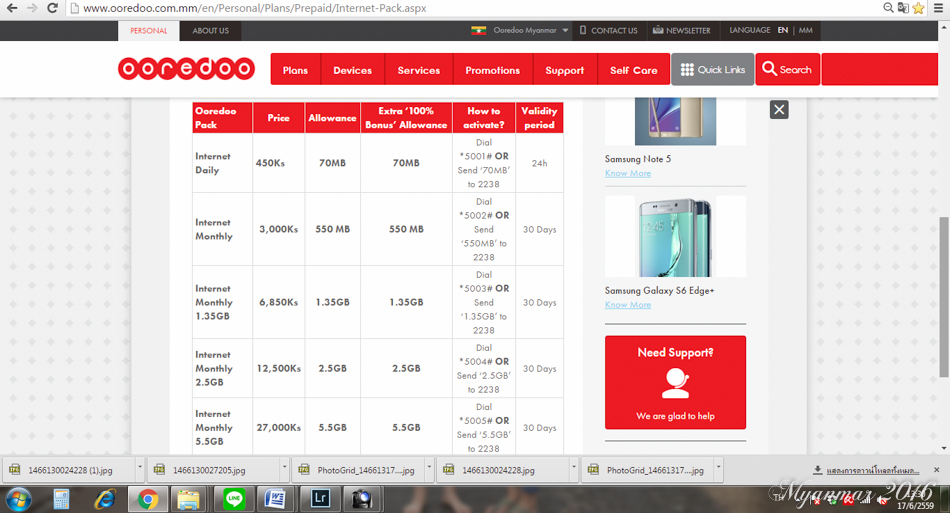Viewport: 950px width, 513px height.
Task: Close the side panel with the X button
Action: click(x=779, y=110)
